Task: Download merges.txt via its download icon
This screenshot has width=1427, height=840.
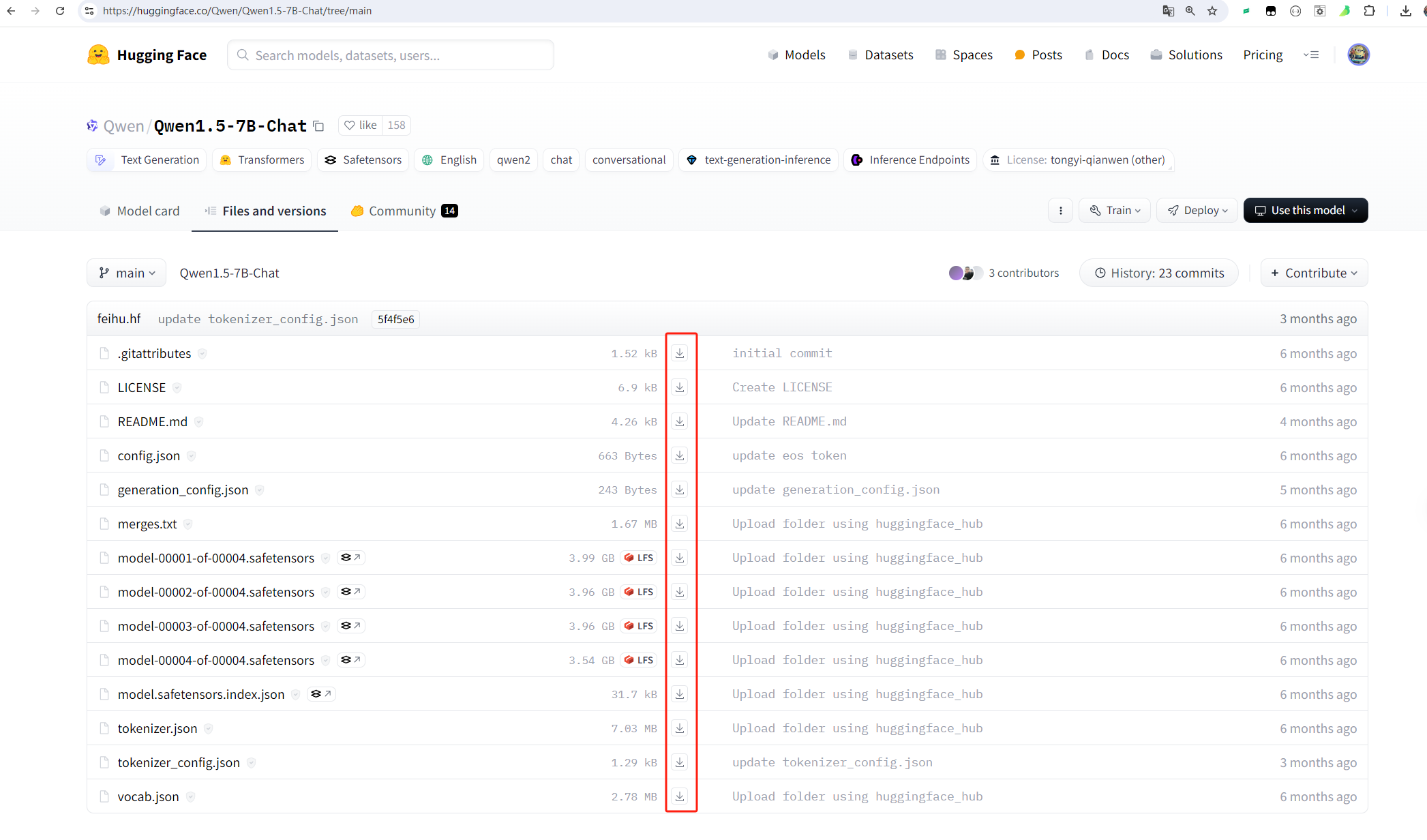Action: tap(680, 524)
